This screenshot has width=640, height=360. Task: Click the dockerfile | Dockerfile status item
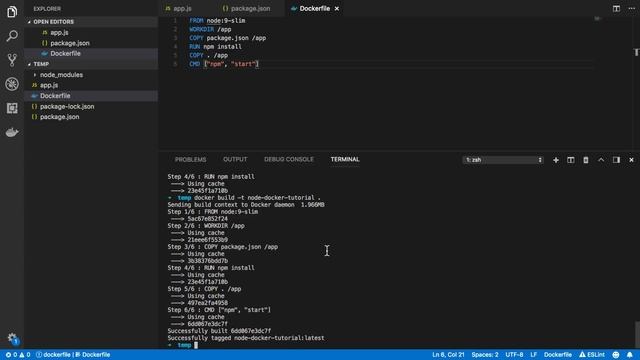click(x=73, y=355)
